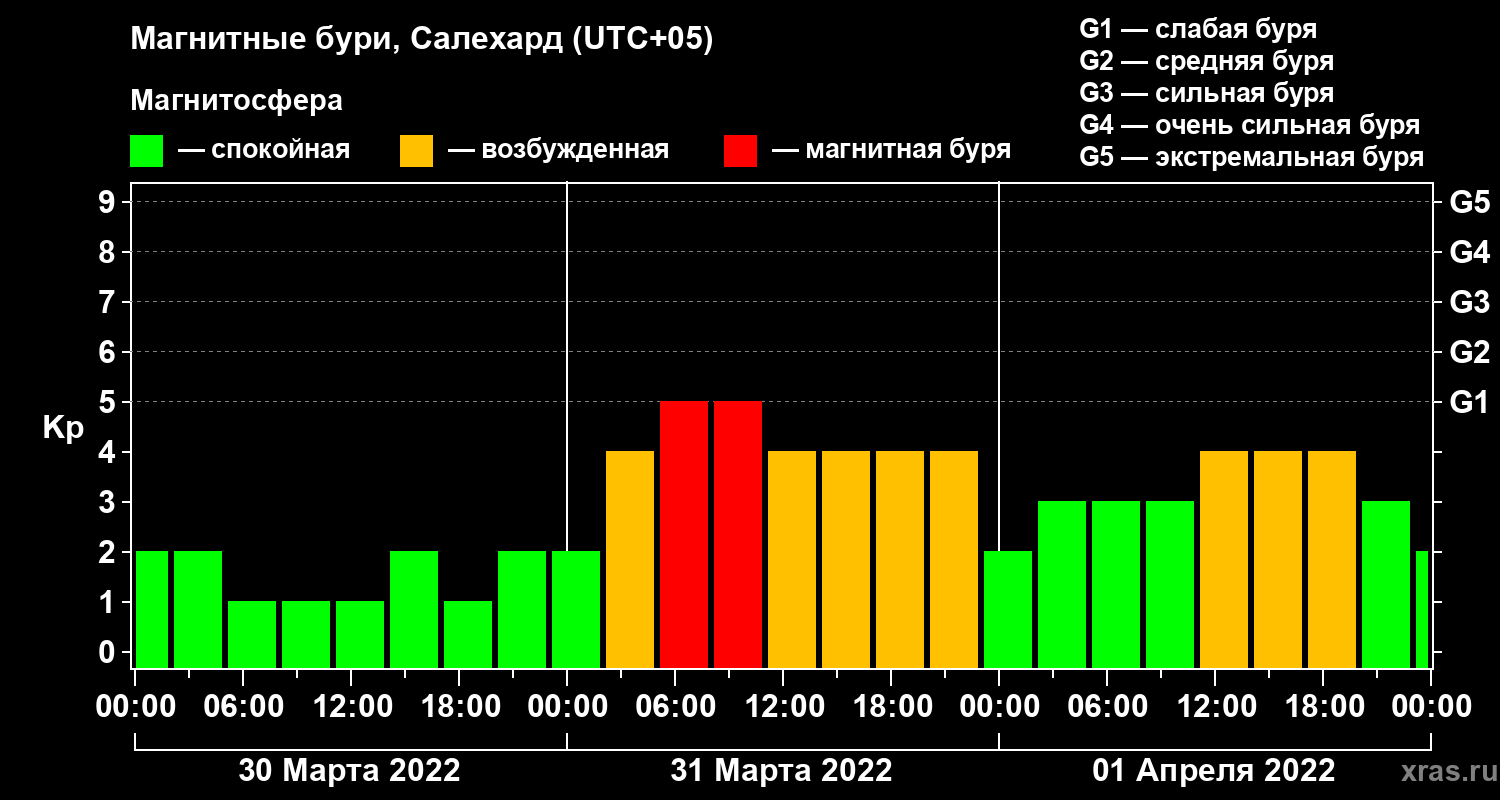This screenshot has width=1500, height=800.
Task: Click the '— магнитная буря' legend label
Action: point(891,150)
